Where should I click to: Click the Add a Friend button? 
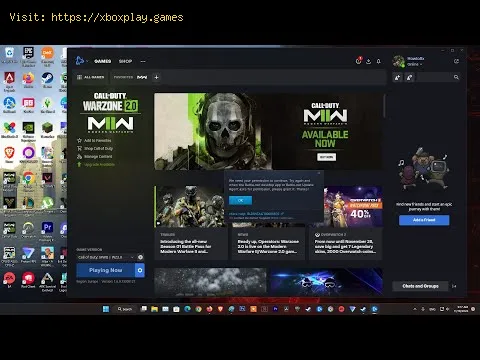pyautogui.click(x=424, y=220)
